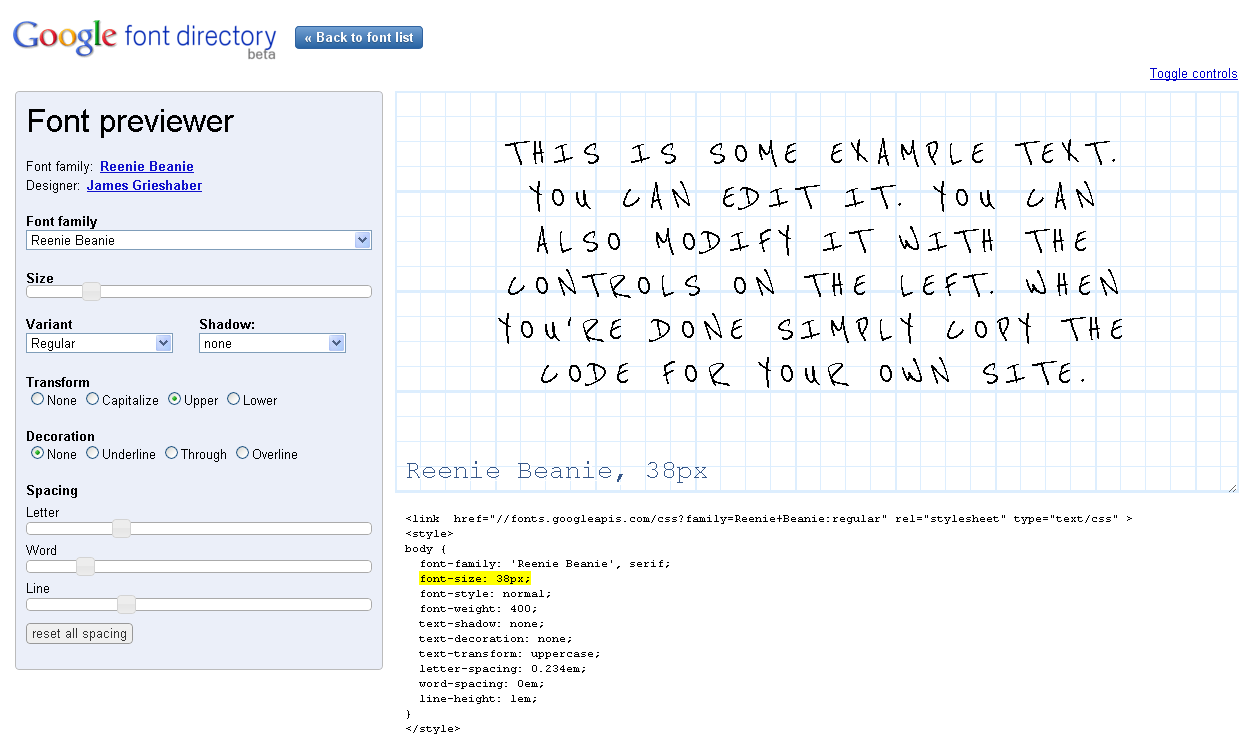Choose the Overline decoration option
Screen dimensions: 1254x745
pos(243,454)
